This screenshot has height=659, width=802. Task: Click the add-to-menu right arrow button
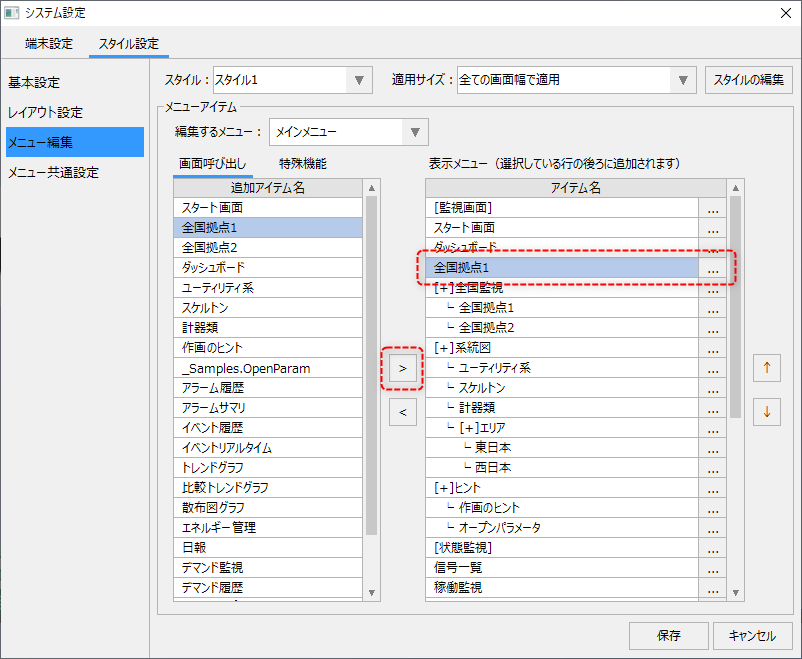[x=402, y=369]
